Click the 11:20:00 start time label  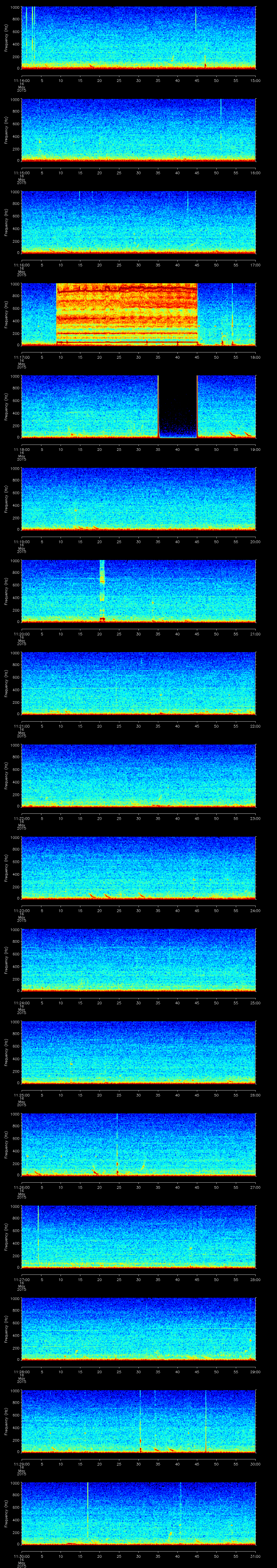(21, 634)
